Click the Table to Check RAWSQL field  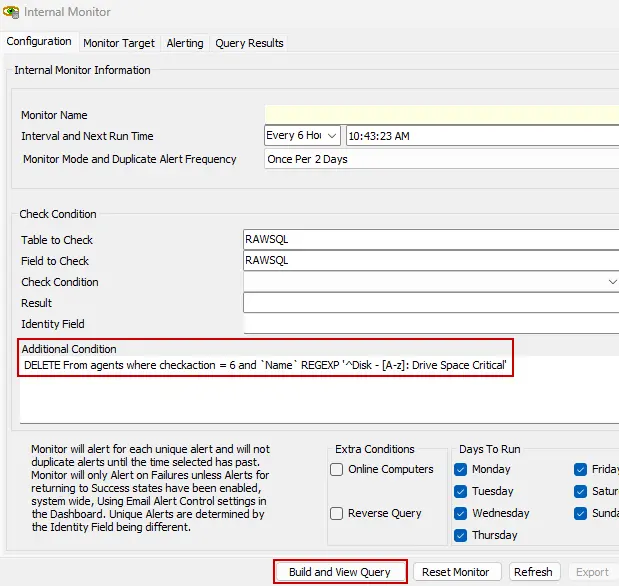(431, 239)
